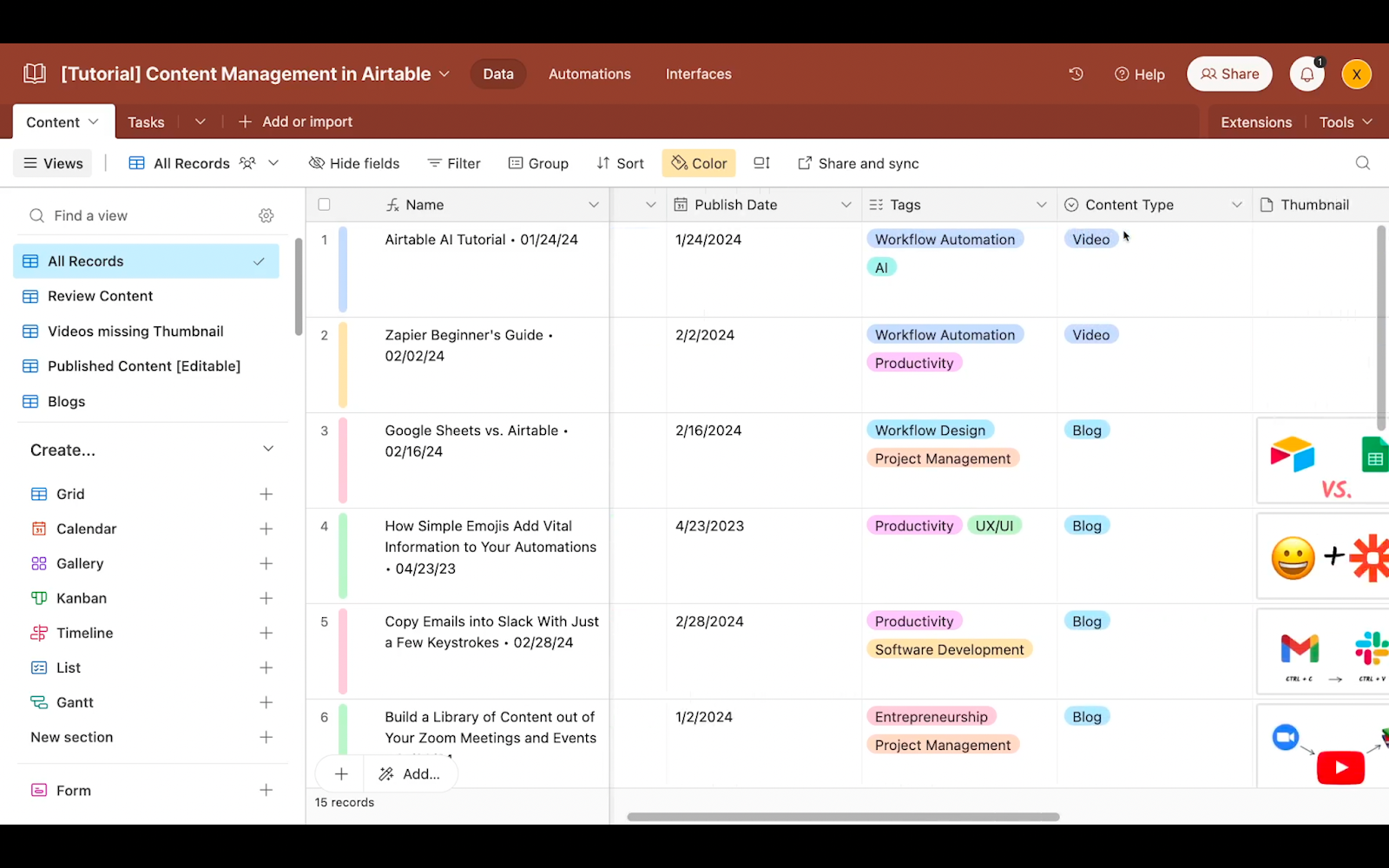The height and width of the screenshot is (868, 1389).
Task: Open the Group menu
Action: (x=538, y=163)
